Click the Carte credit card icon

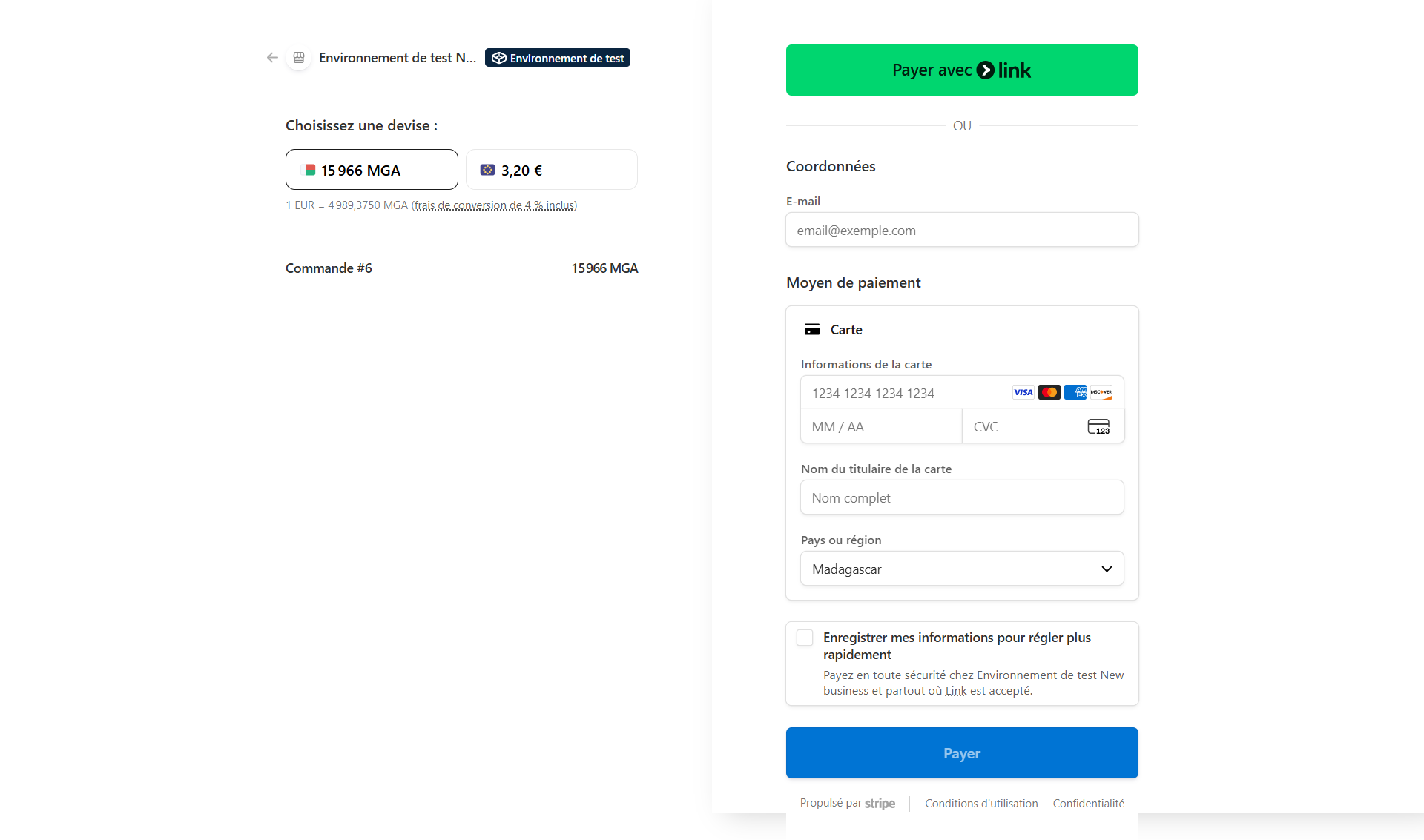pos(812,330)
